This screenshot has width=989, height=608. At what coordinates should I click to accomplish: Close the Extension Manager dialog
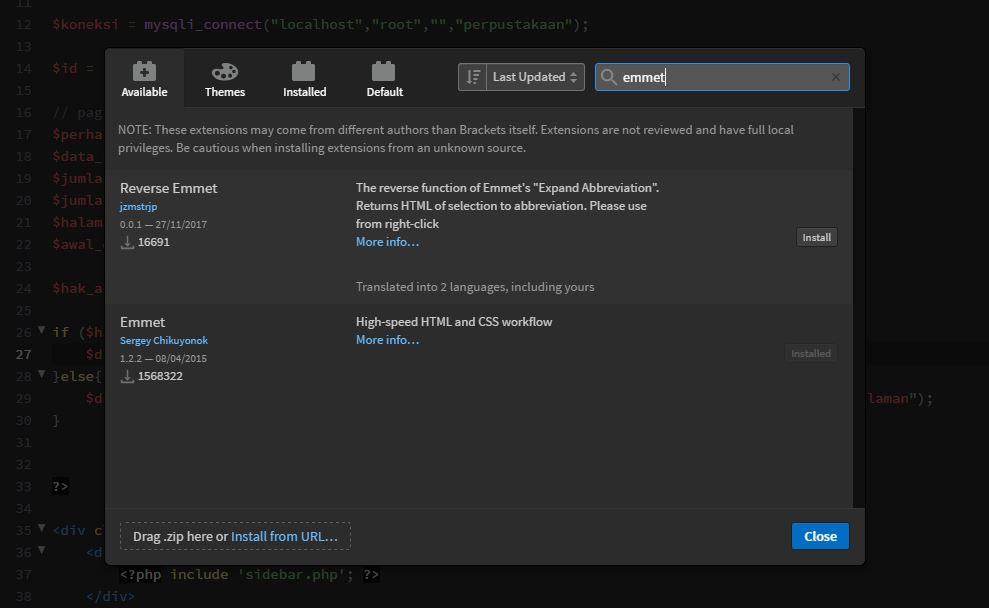[820, 536]
